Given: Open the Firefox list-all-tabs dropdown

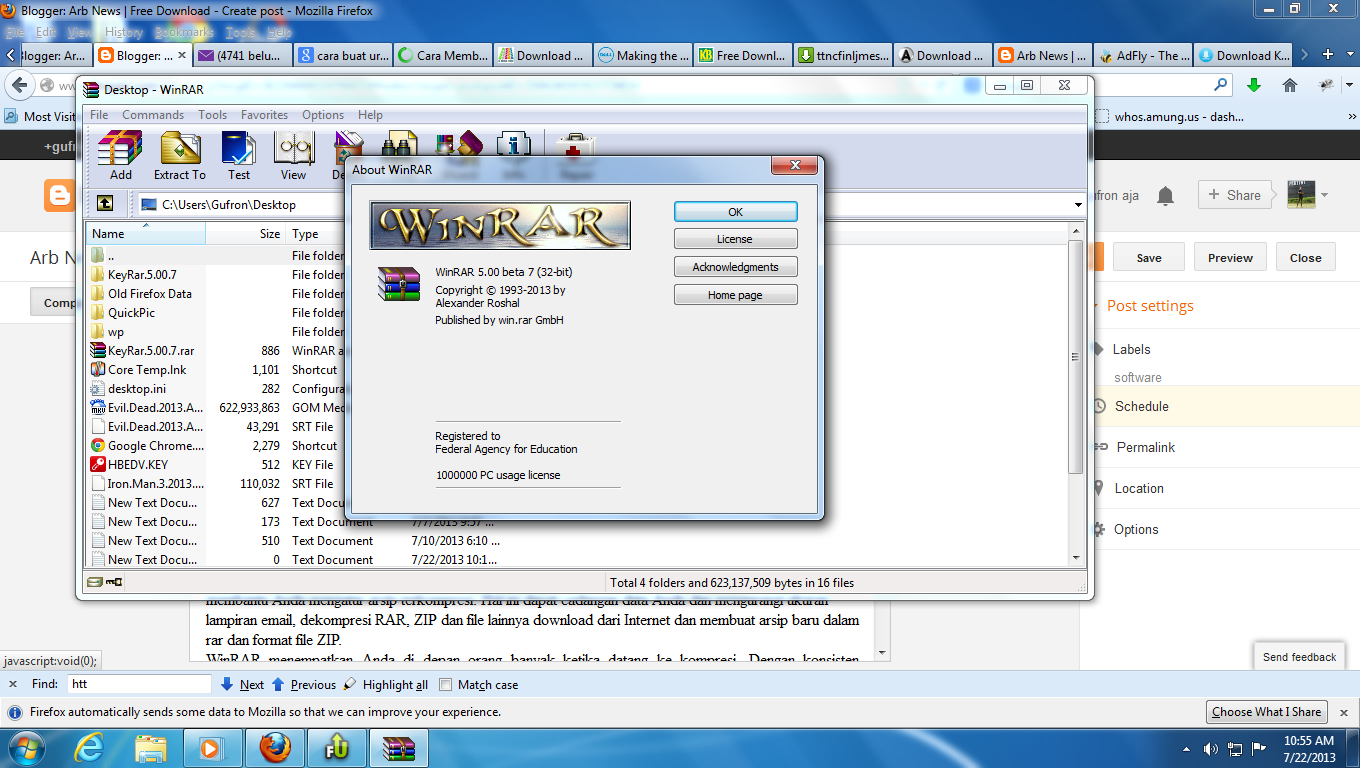Looking at the screenshot, I should [1350, 55].
